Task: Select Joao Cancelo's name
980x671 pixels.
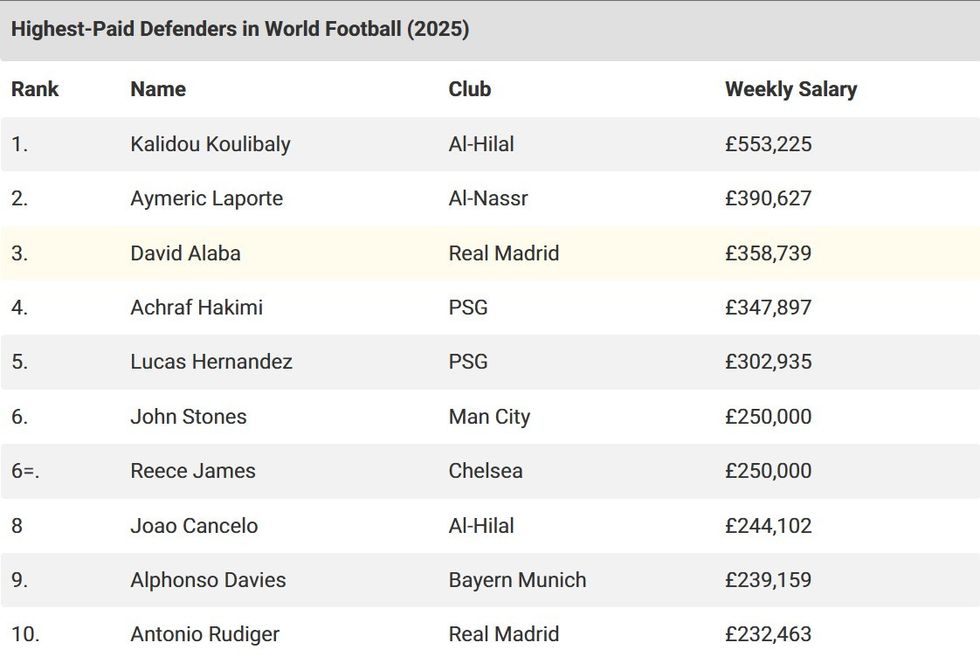Action: coord(194,525)
